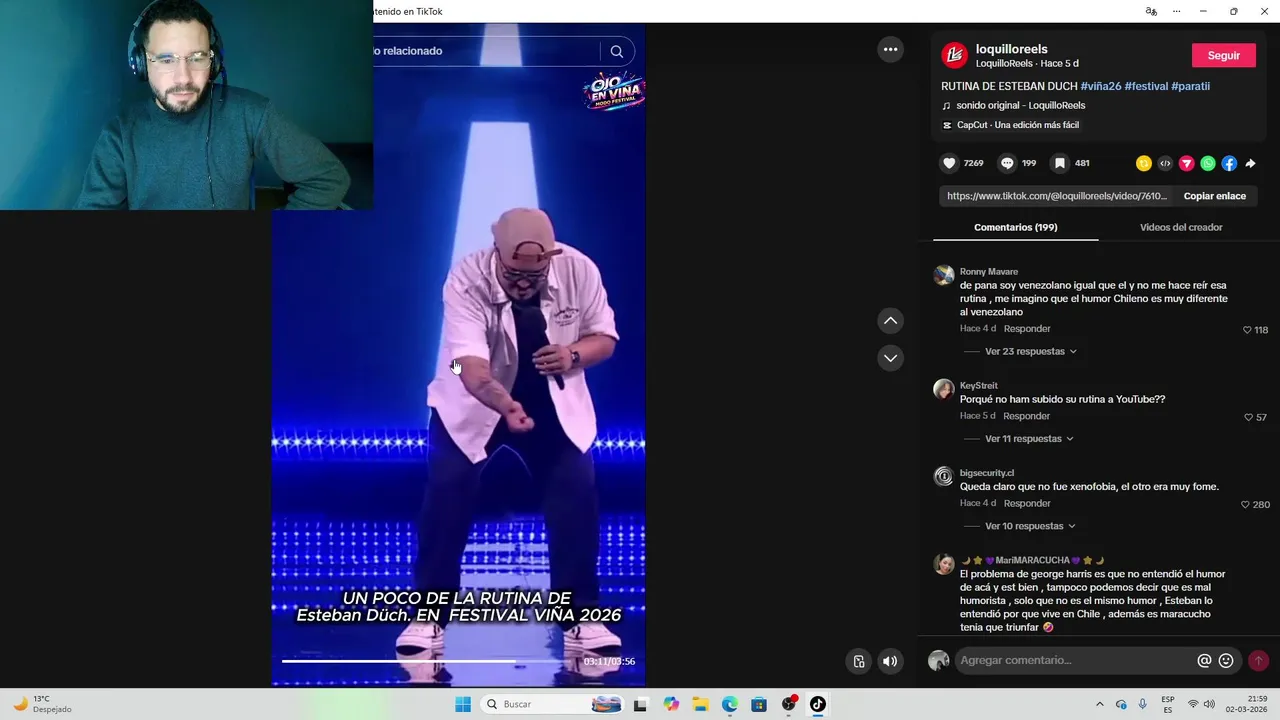Repost the video using yellow repost icon
1280x720 pixels.
(1144, 163)
